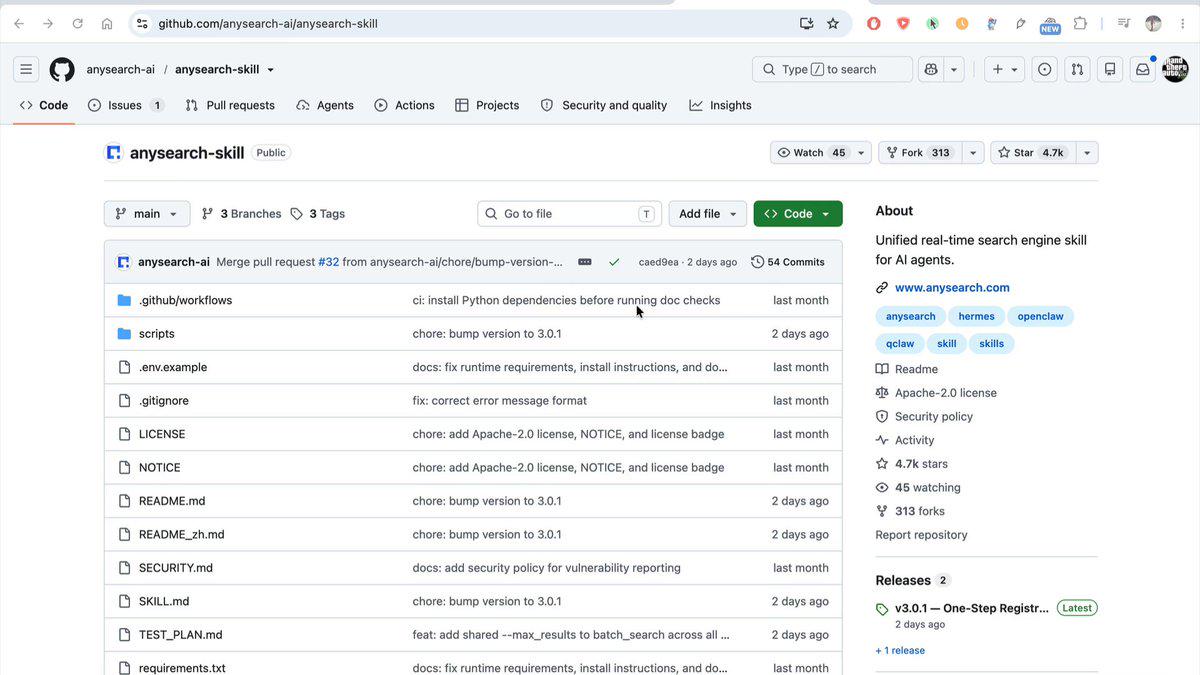Image resolution: width=1200 pixels, height=675 pixels.
Task: Expand the Watch options caret
Action: click(861, 153)
